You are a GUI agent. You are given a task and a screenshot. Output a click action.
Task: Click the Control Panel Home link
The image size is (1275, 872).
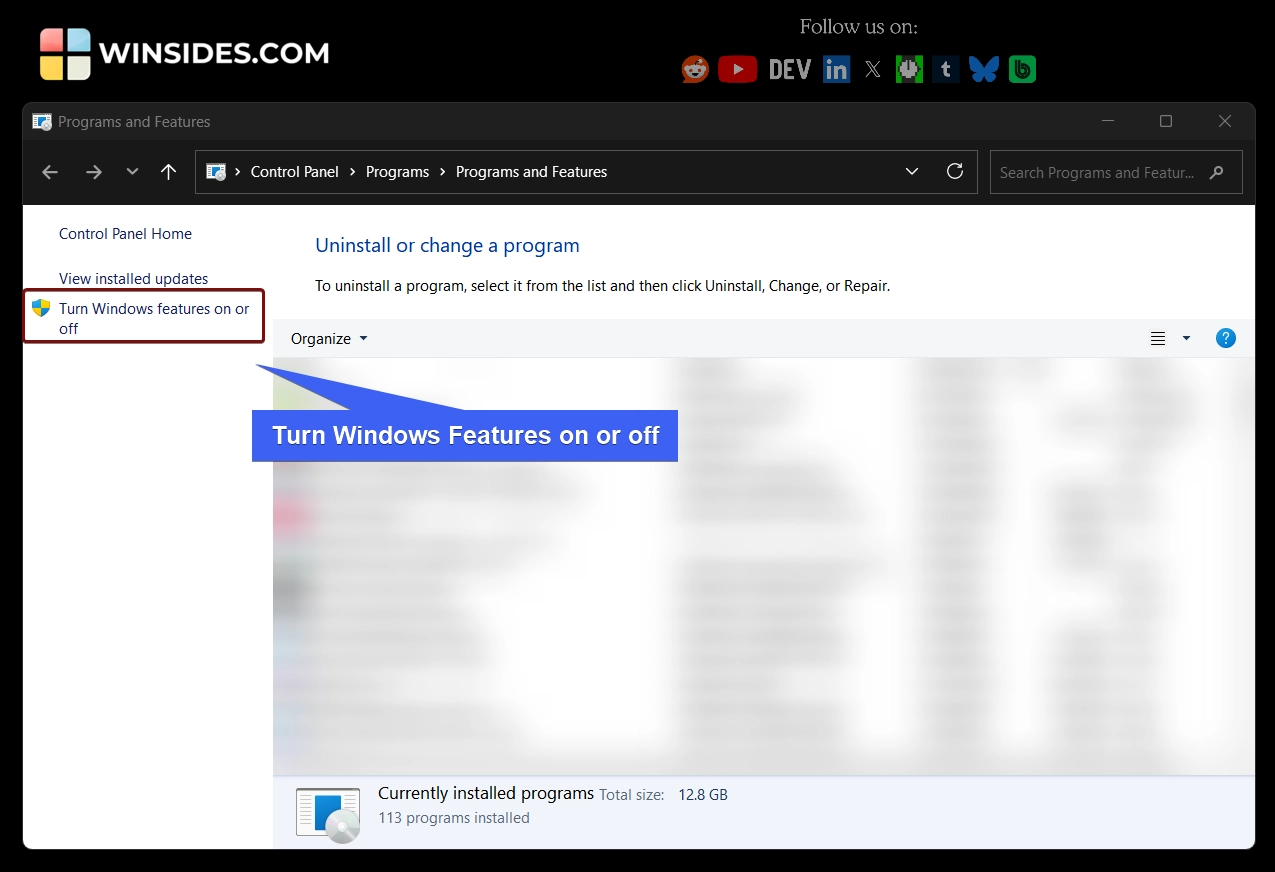click(x=125, y=233)
